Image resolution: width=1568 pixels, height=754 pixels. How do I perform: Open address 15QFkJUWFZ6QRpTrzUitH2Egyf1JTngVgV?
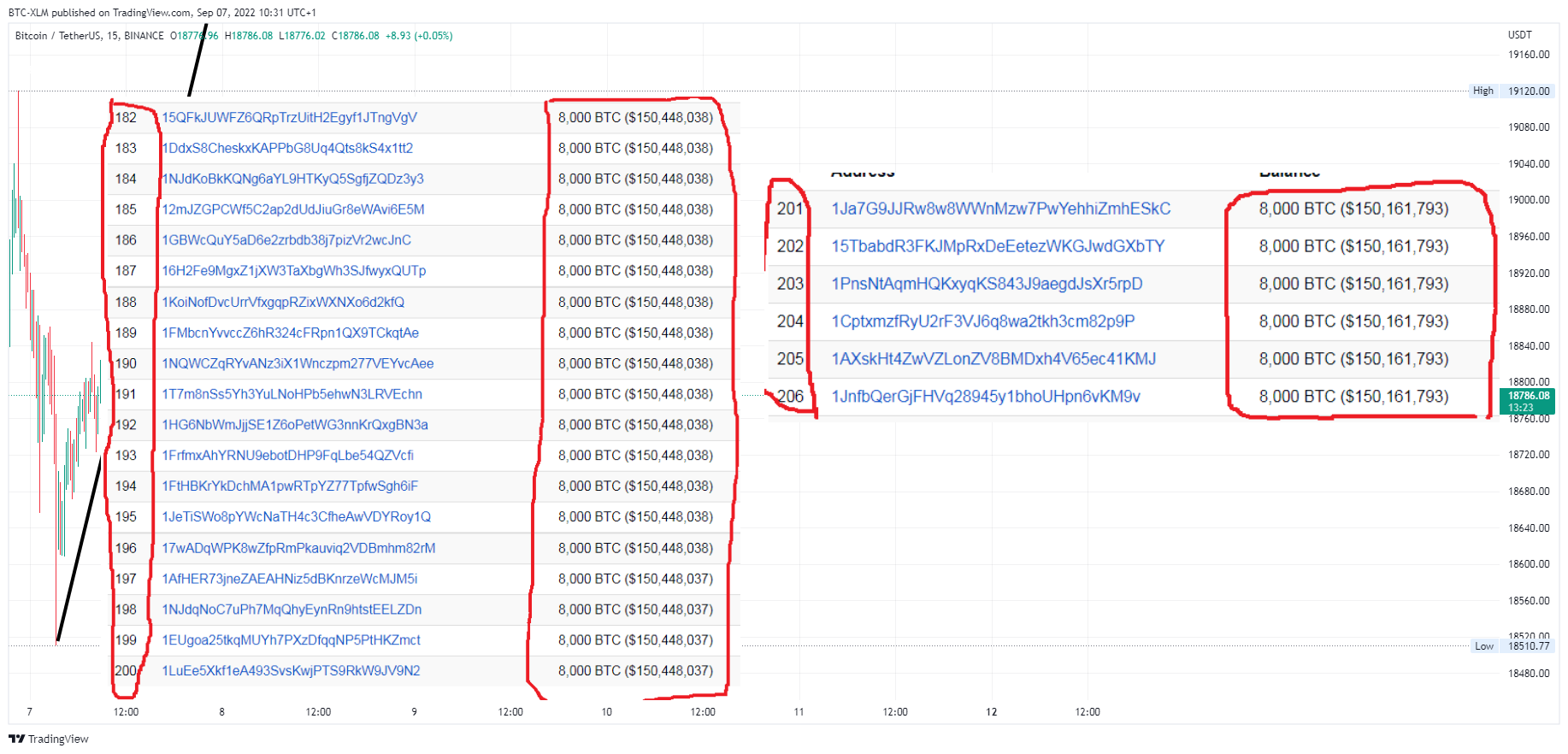(290, 117)
